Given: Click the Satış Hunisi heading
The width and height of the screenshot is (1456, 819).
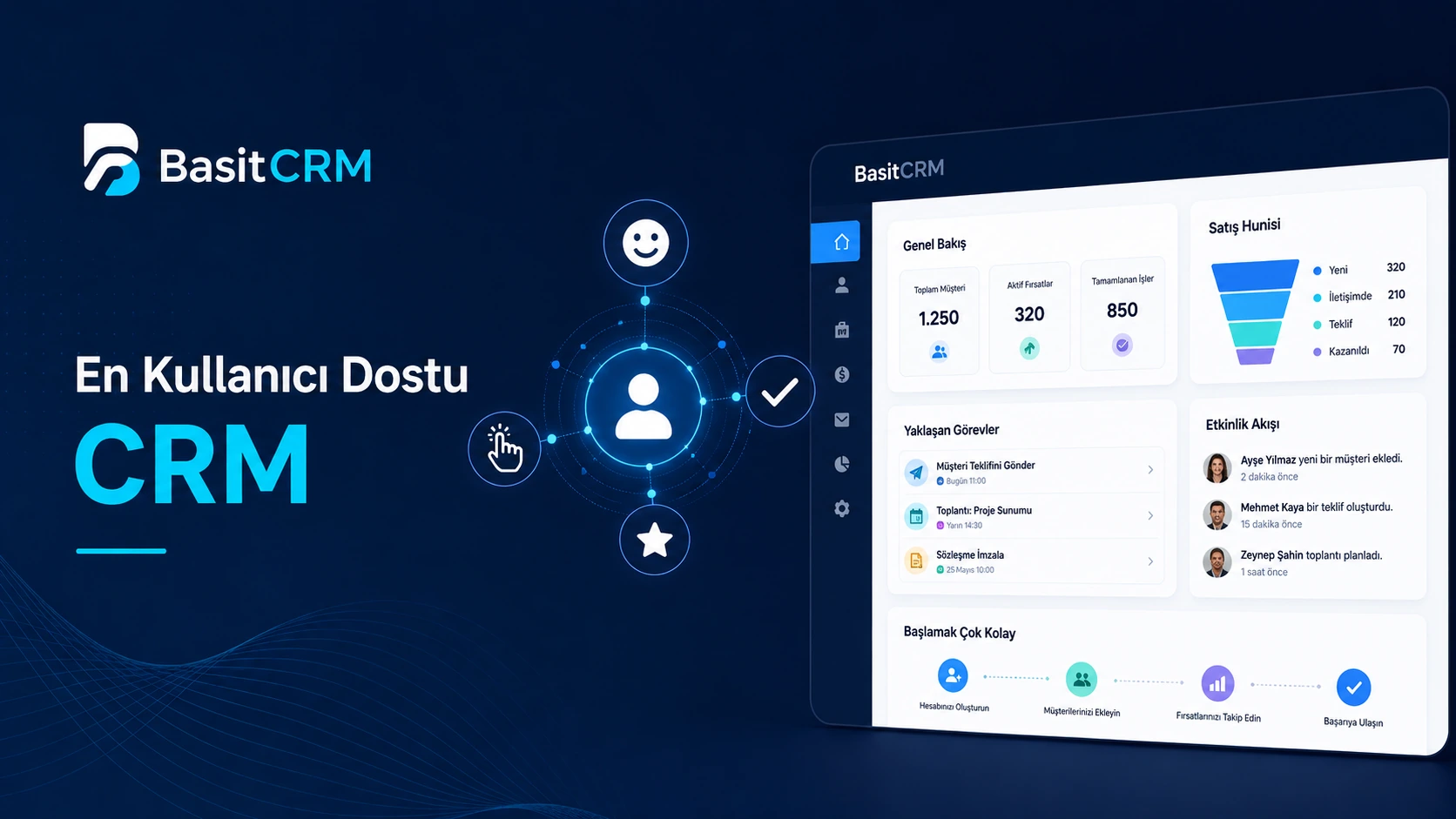Looking at the screenshot, I should (x=1244, y=226).
